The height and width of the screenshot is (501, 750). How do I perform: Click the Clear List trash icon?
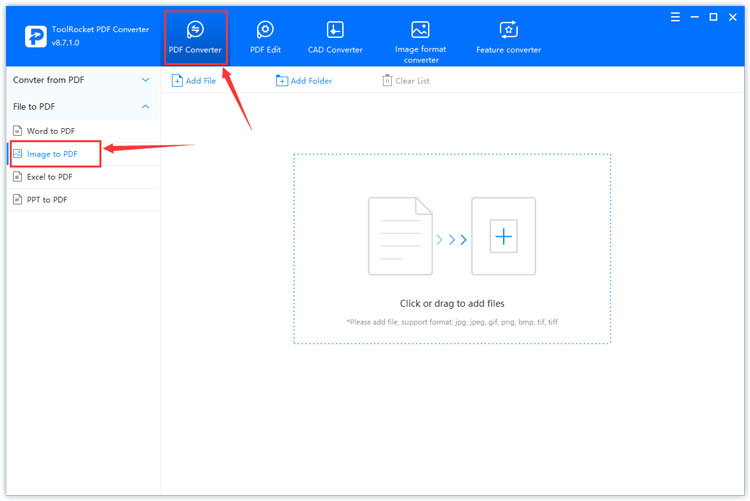[x=387, y=80]
